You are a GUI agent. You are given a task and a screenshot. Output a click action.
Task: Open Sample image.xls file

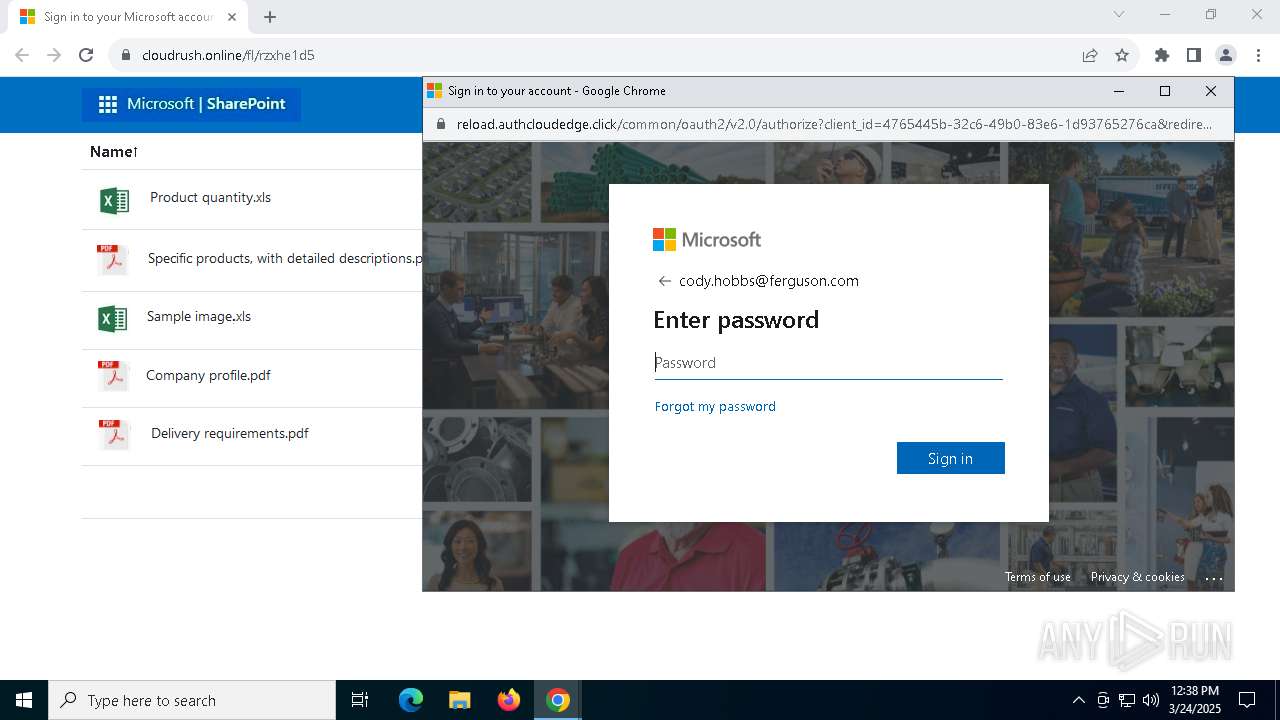point(199,316)
